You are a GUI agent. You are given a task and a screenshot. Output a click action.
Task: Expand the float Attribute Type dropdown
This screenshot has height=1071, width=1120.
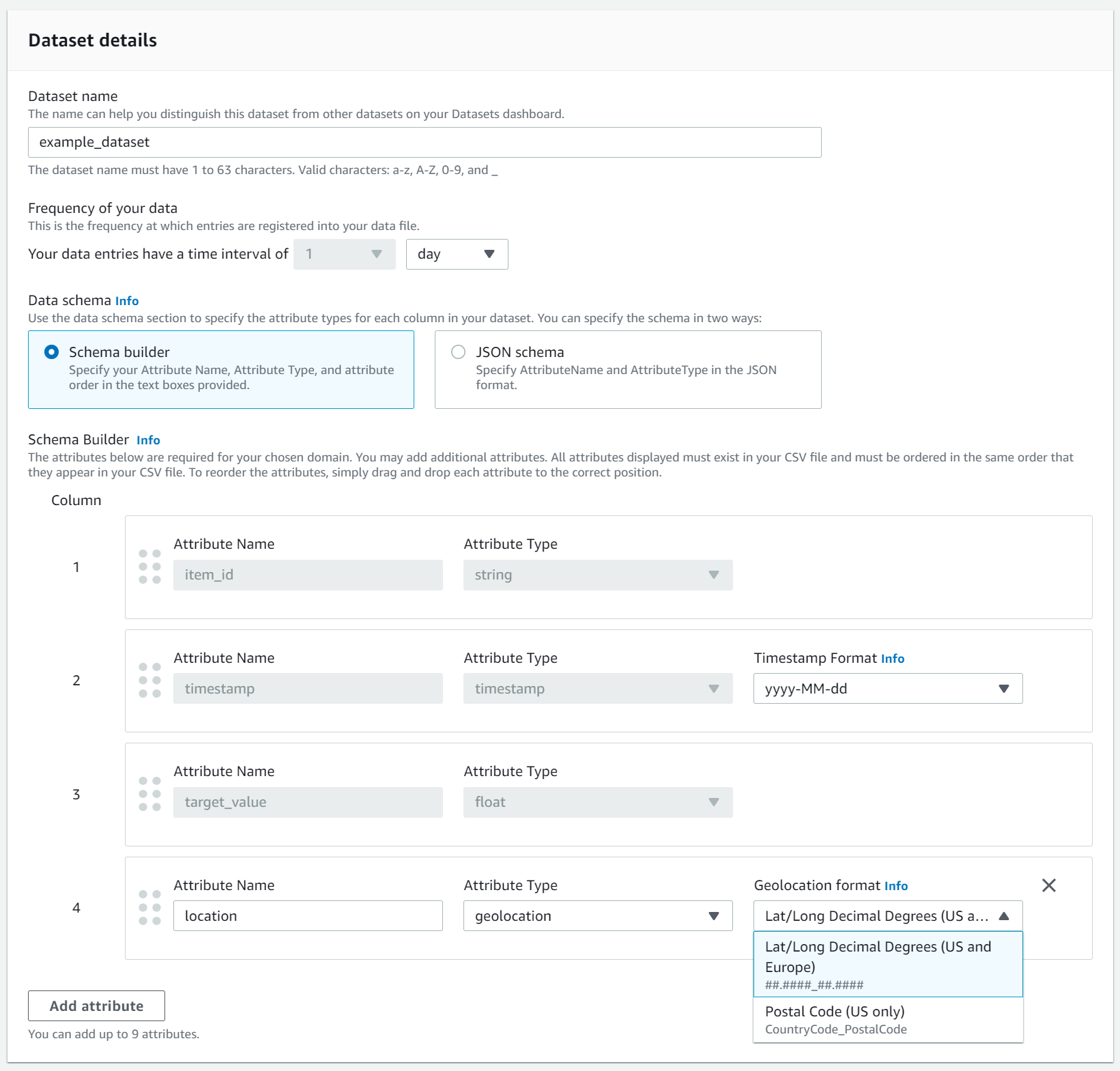click(x=713, y=802)
